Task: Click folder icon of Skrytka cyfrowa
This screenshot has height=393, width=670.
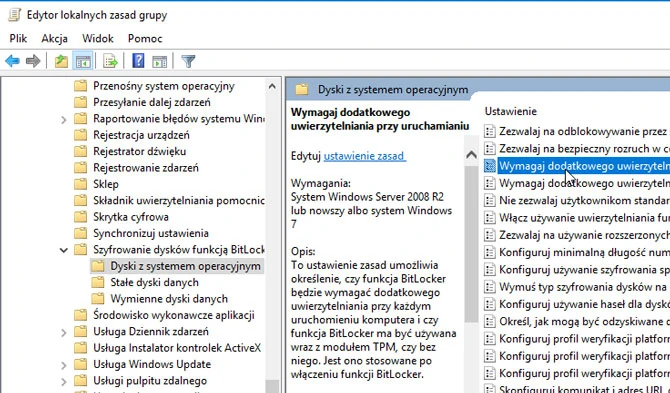Action: [80, 217]
